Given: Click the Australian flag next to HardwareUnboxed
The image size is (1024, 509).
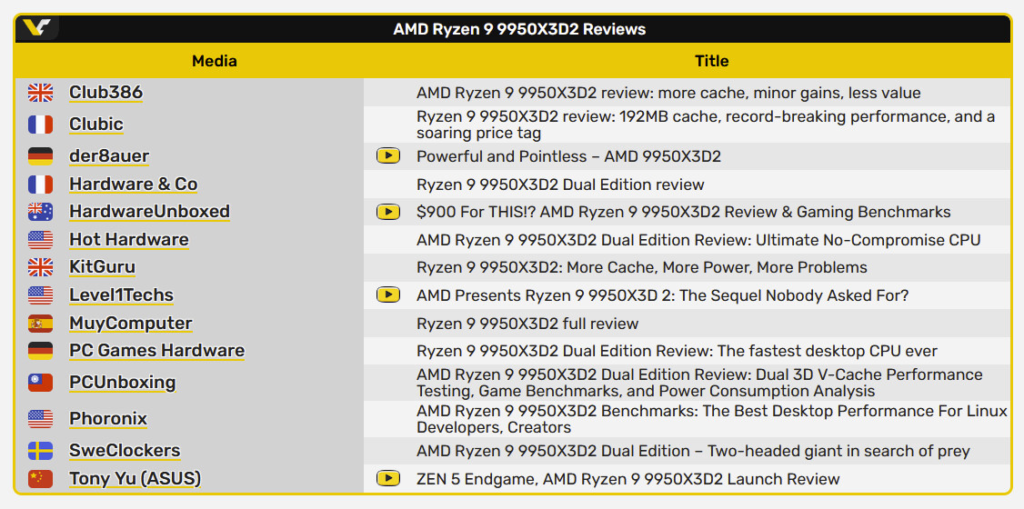Looking at the screenshot, I should [40, 212].
